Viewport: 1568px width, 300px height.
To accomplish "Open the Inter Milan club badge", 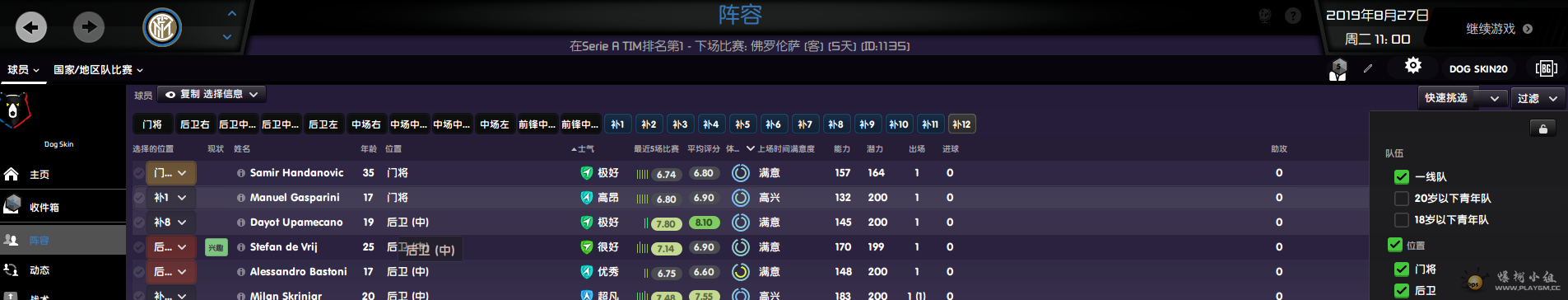I will click(x=162, y=28).
